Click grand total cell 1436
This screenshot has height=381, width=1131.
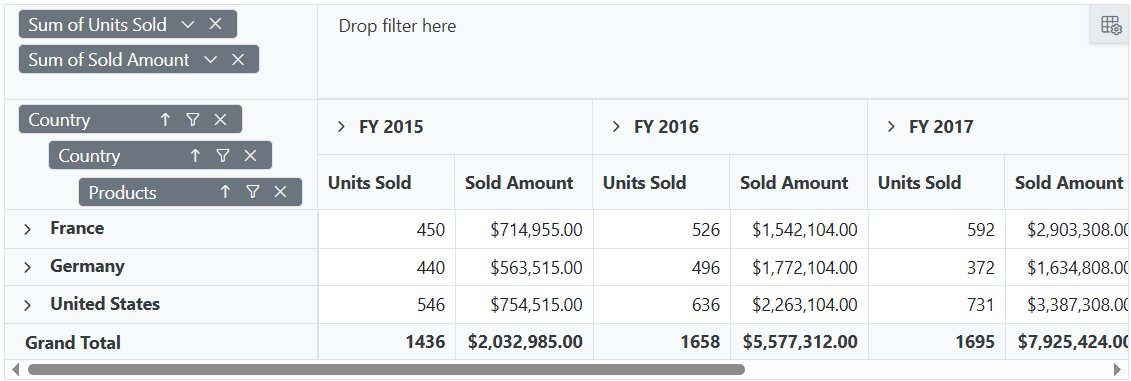tap(386, 342)
